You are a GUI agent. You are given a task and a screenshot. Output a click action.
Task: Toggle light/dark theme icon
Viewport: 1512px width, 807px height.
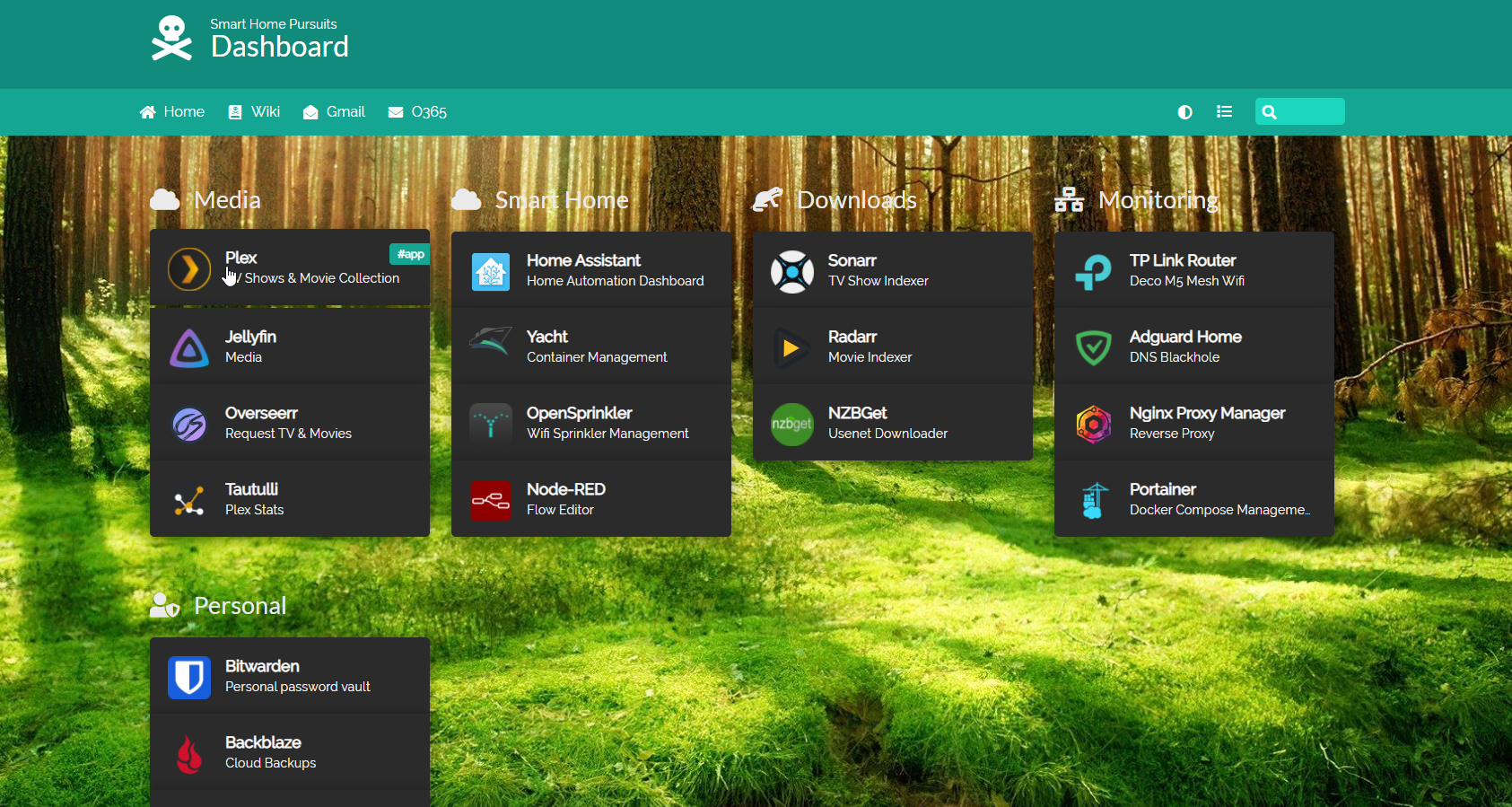click(1184, 112)
